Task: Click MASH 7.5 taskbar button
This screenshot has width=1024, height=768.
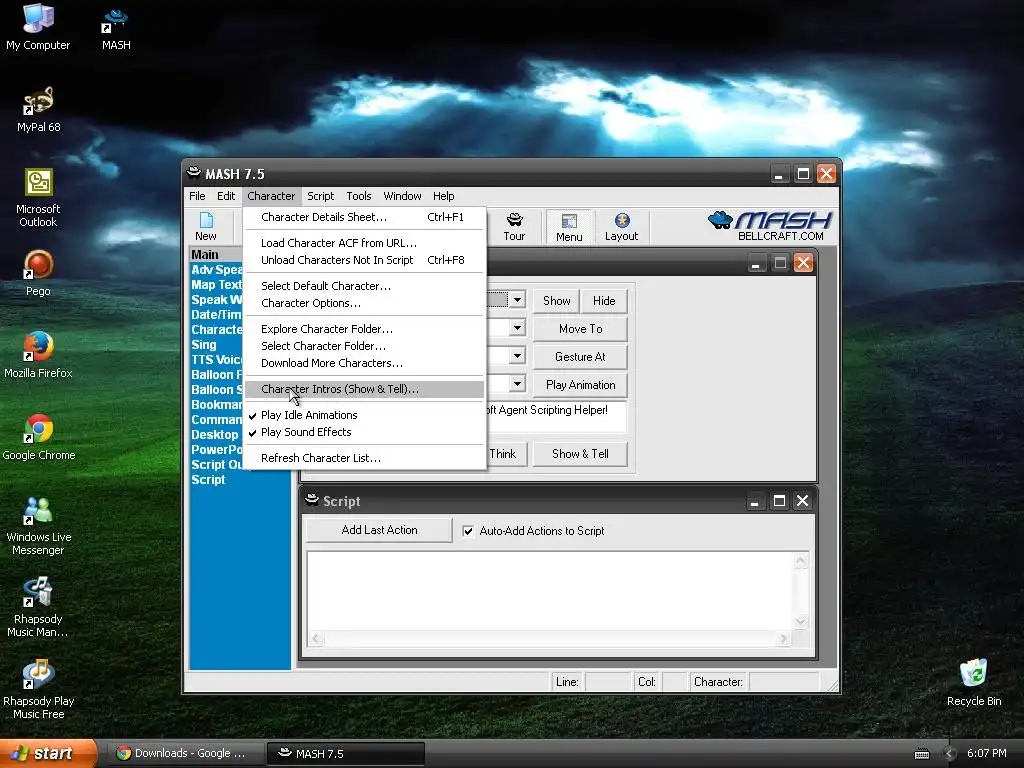Action: coord(346,753)
